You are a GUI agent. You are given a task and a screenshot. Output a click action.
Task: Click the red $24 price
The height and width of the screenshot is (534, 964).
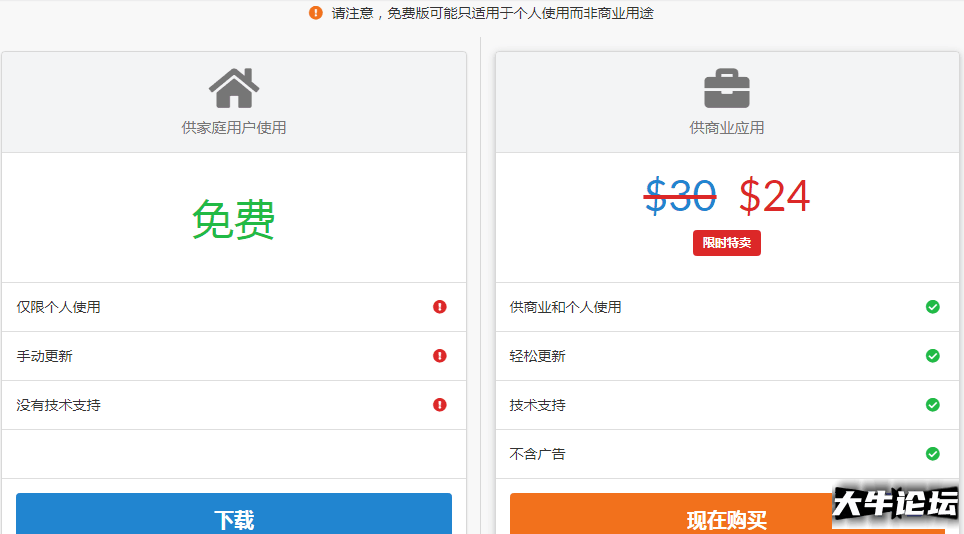tap(775, 196)
